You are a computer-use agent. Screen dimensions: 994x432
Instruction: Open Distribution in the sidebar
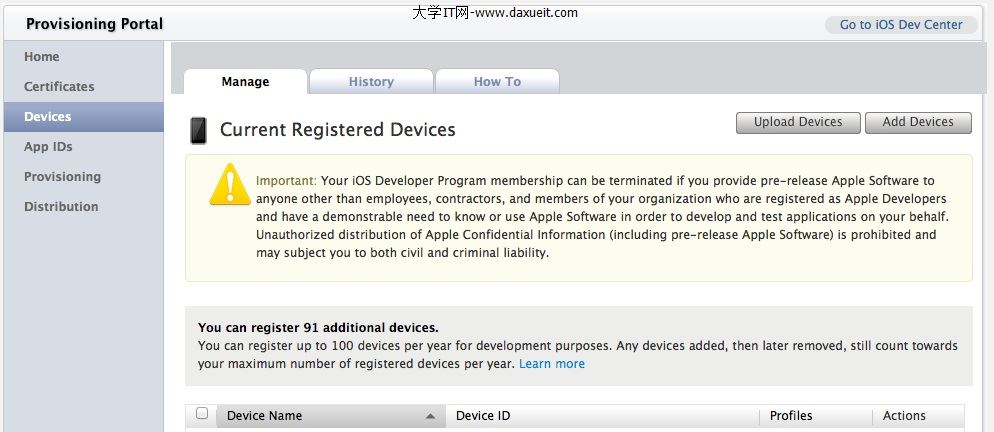click(x=61, y=207)
